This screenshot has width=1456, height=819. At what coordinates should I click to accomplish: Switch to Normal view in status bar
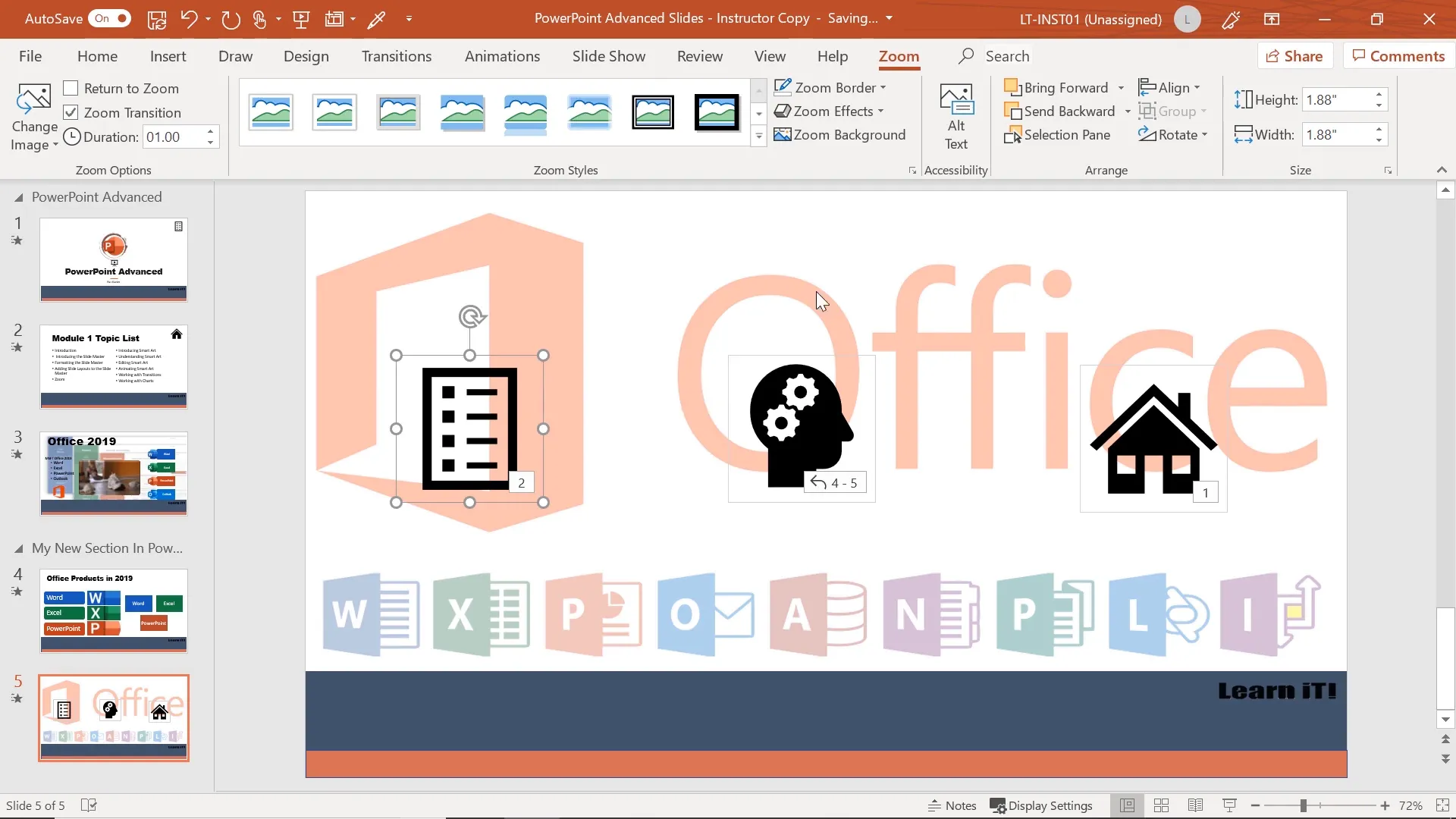point(1128,805)
